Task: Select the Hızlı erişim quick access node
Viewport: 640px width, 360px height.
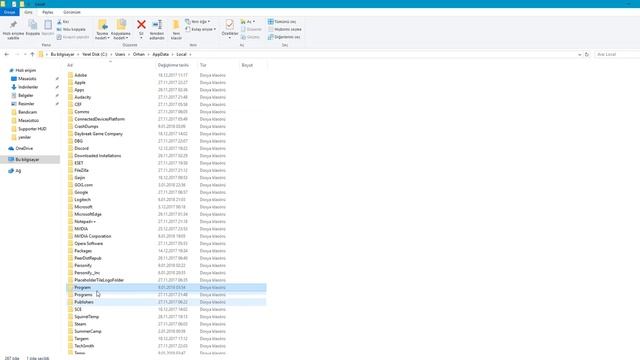Action: tap(25, 71)
